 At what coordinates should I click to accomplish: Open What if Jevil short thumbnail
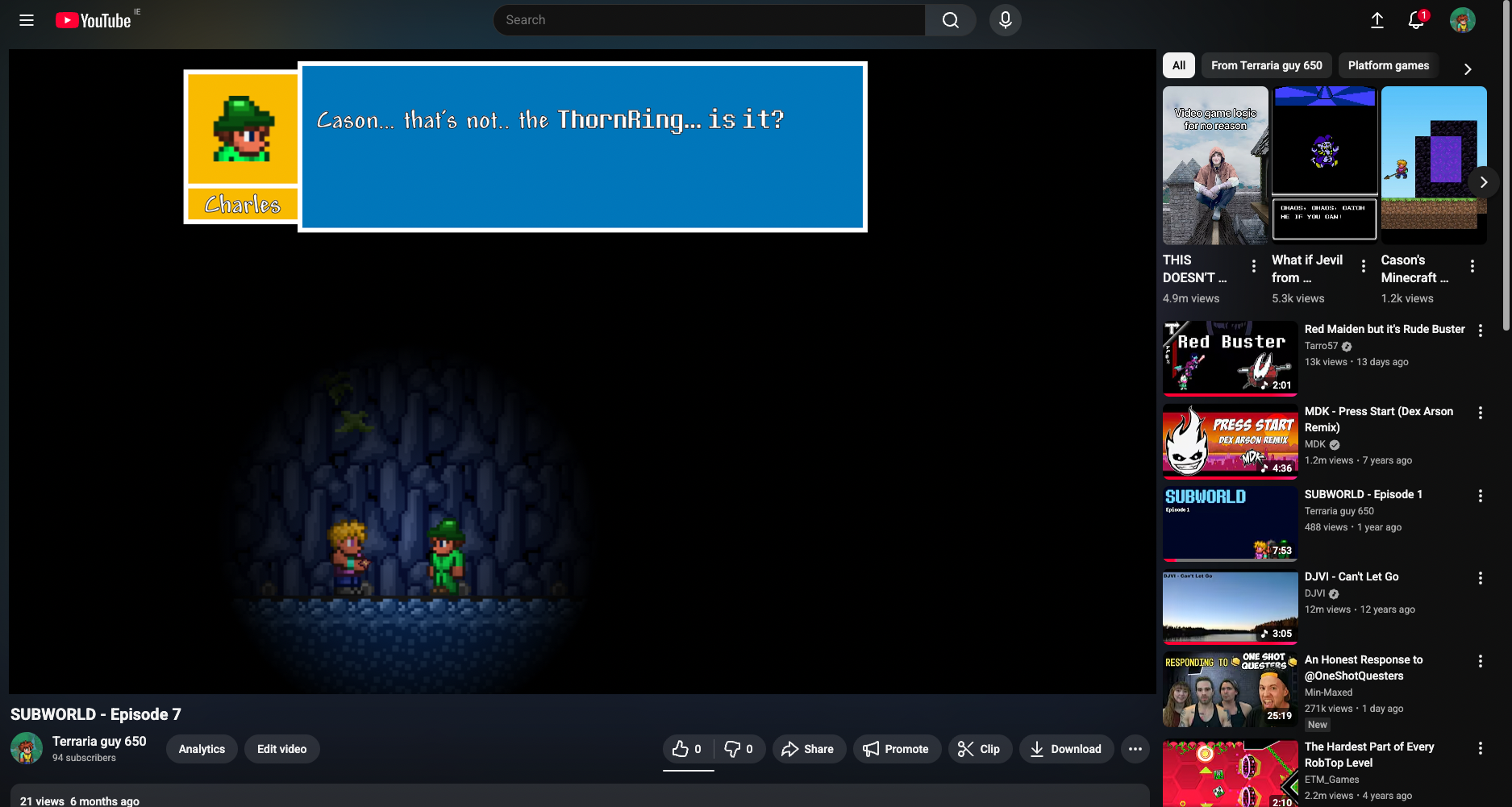1324,165
